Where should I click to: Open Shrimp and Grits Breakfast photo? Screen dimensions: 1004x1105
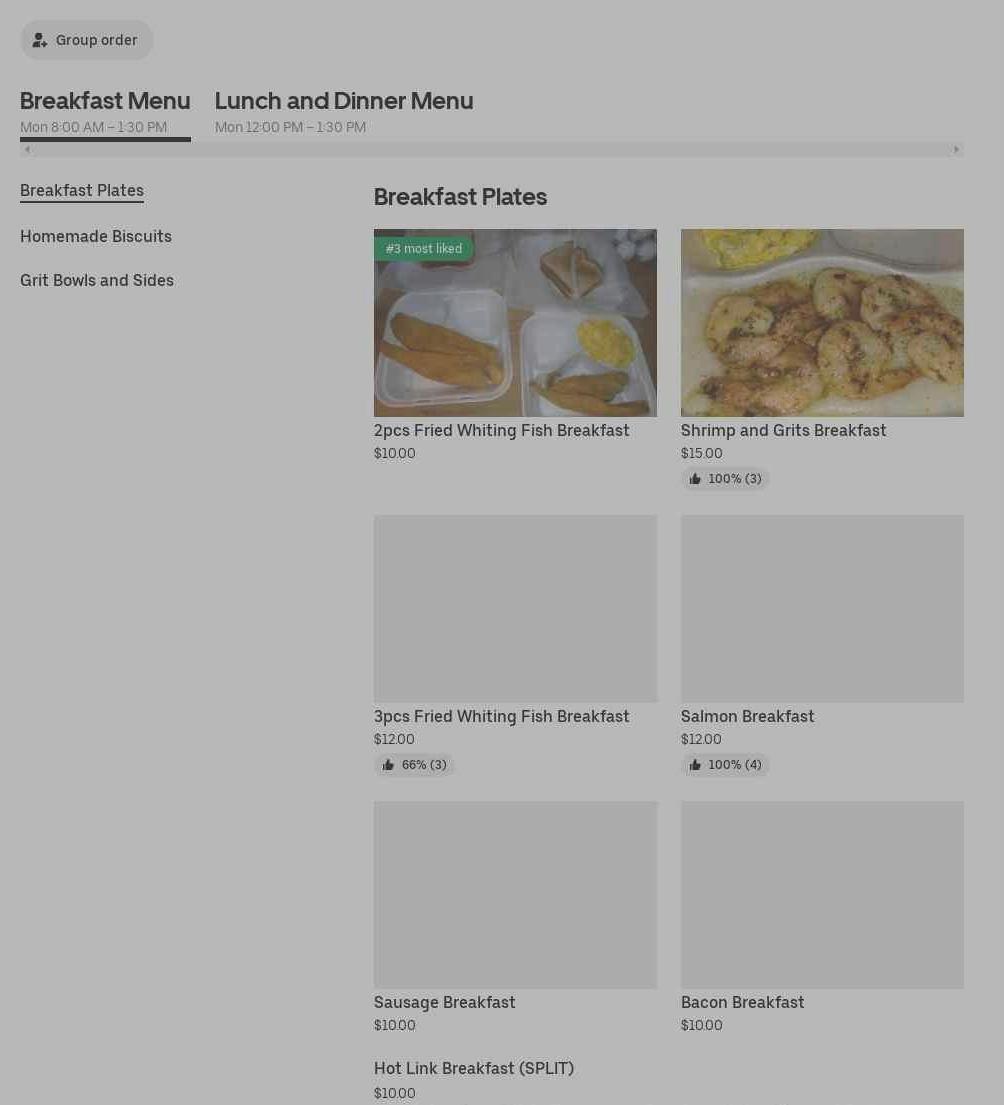822,322
